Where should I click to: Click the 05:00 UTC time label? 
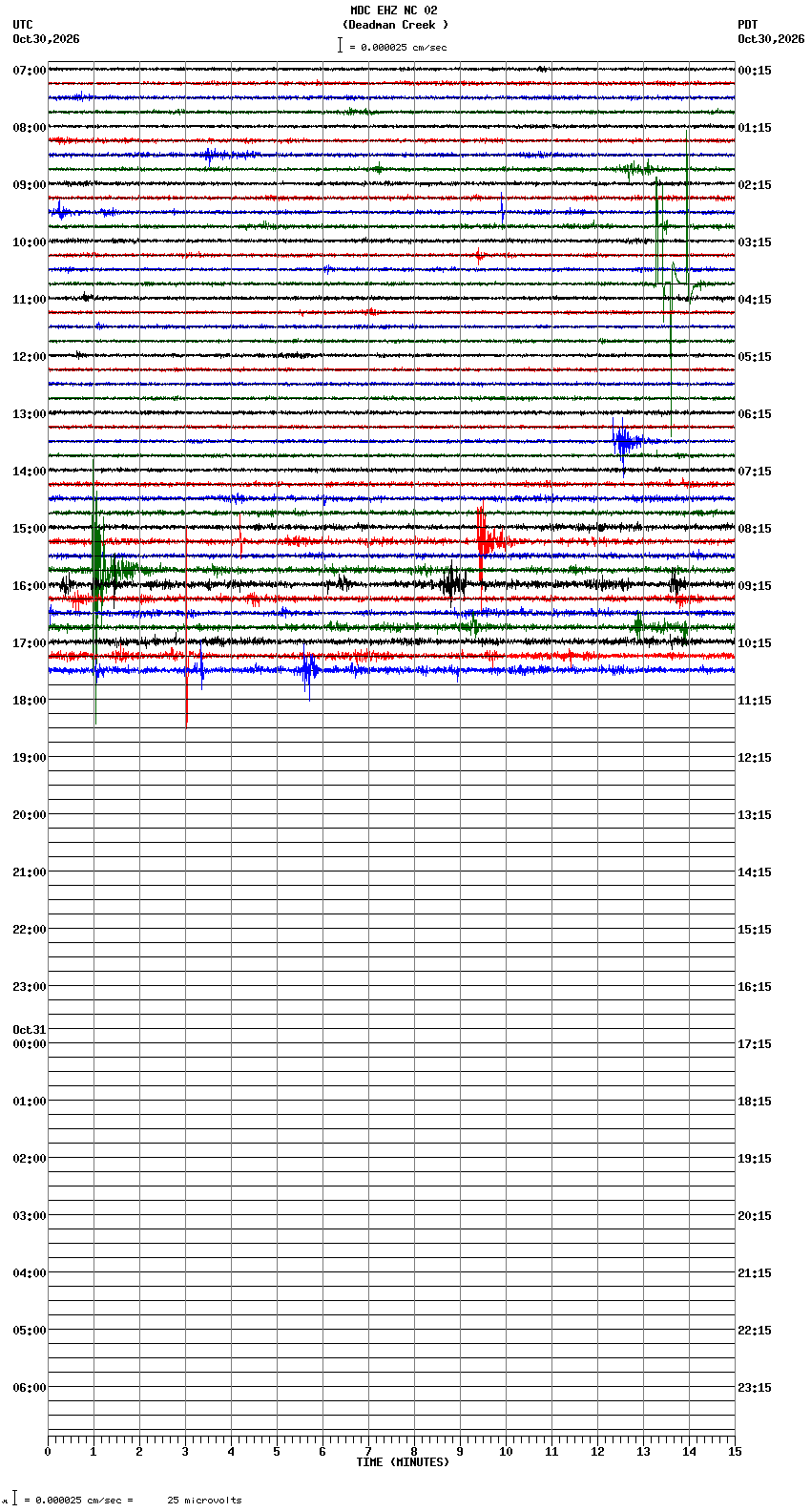pos(30,1330)
